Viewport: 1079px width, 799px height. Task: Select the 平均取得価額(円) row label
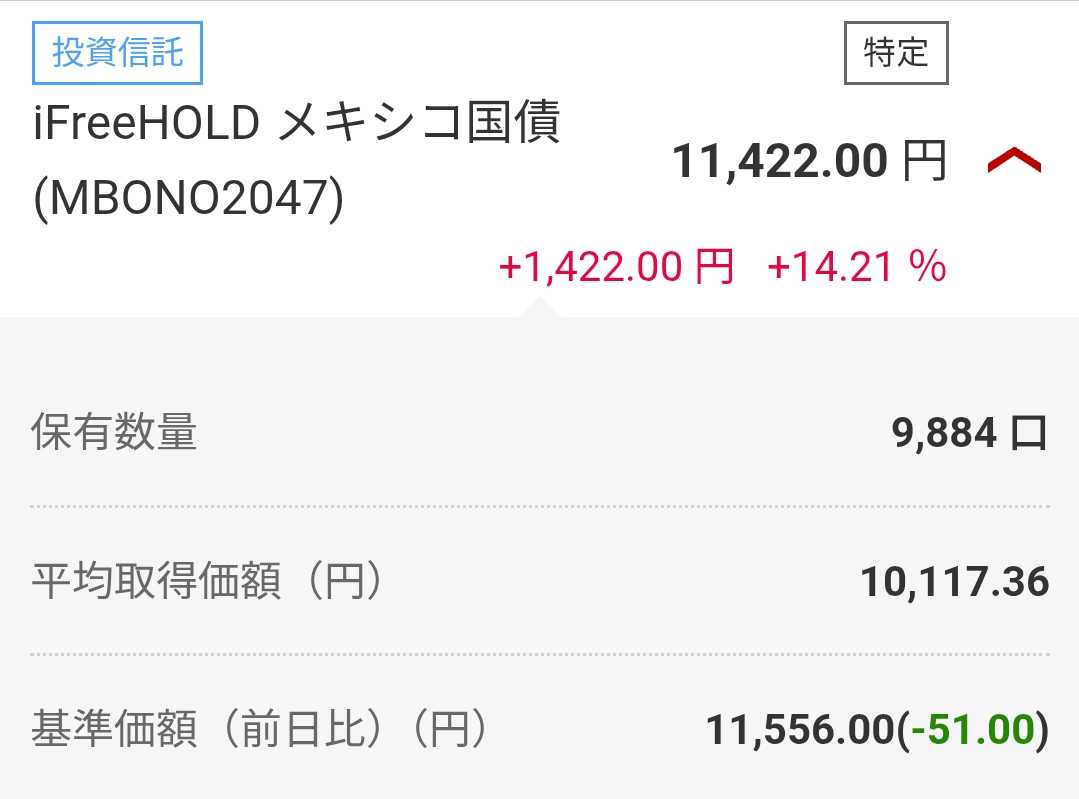207,582
